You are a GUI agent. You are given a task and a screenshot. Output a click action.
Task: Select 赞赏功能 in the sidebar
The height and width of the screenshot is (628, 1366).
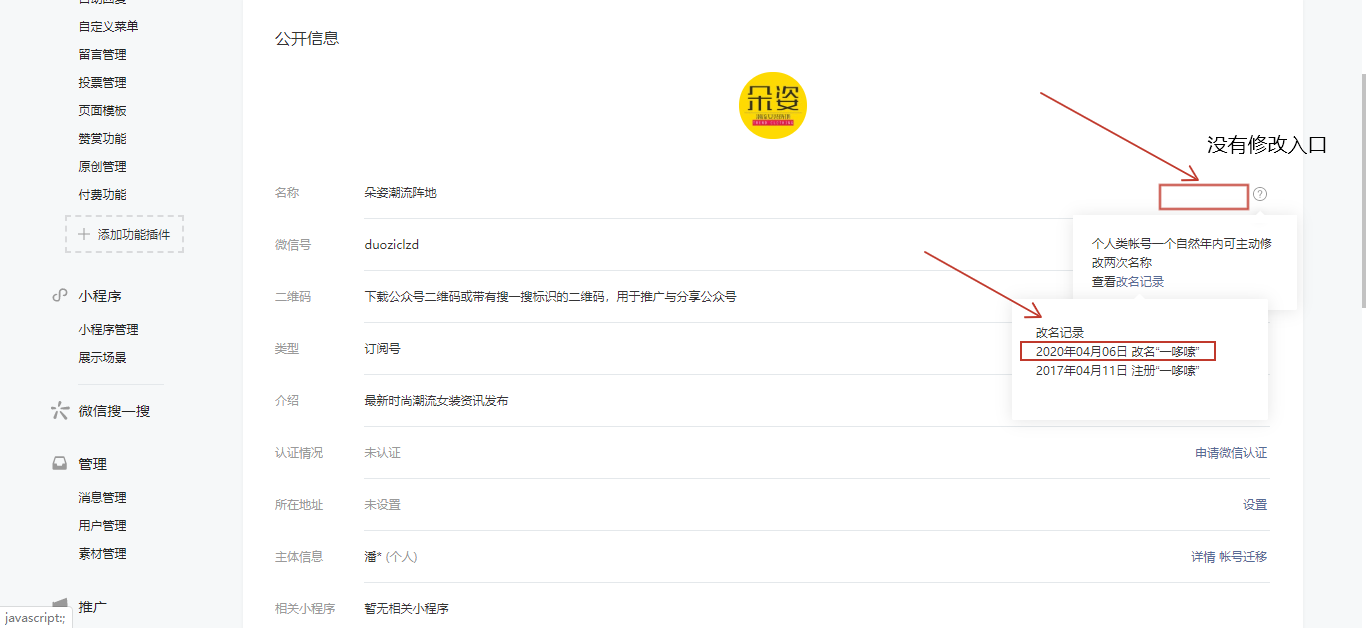tap(102, 138)
